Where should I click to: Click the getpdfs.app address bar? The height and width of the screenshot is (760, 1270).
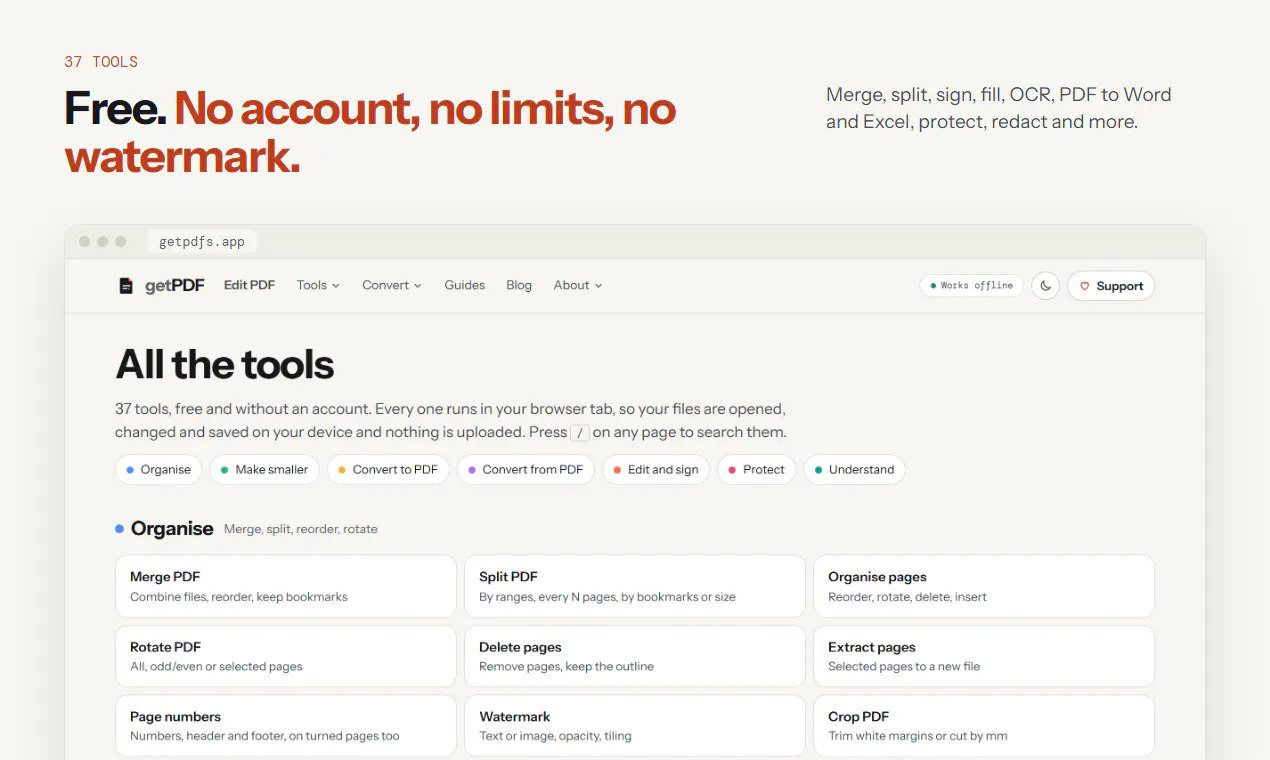pyautogui.click(x=202, y=242)
